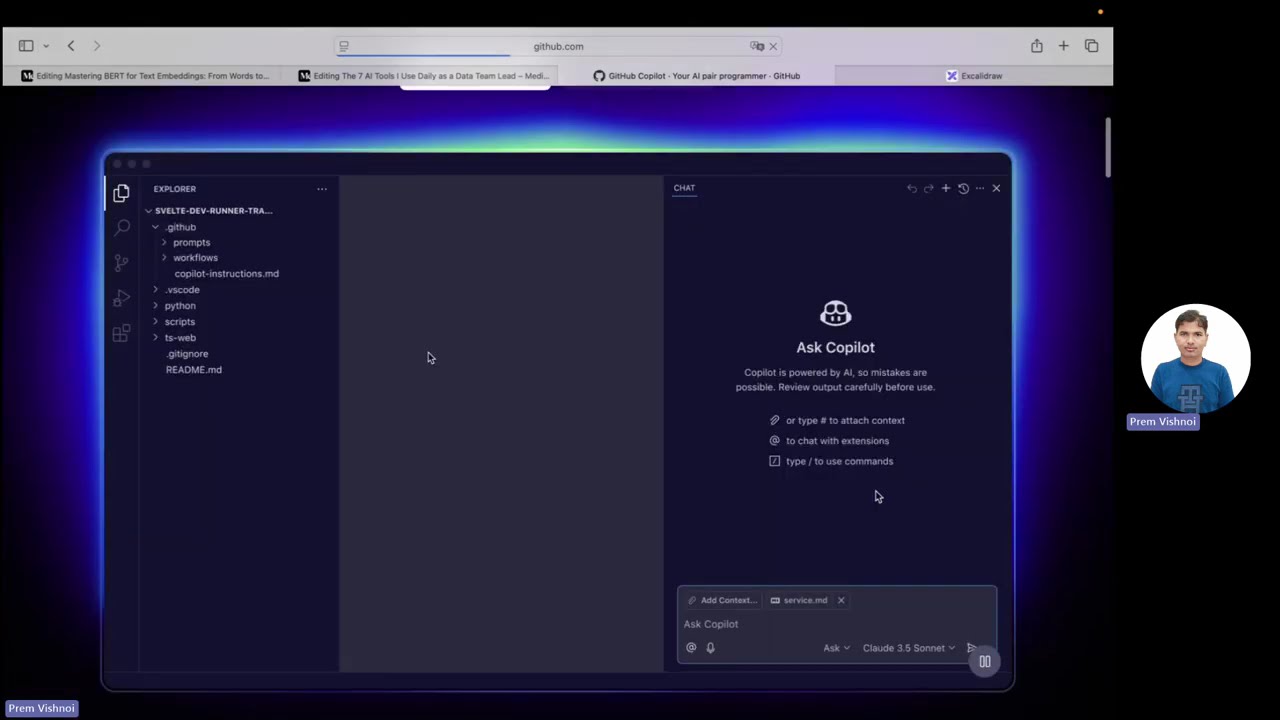Viewport: 1280px width, 720px height.
Task: Click the reader icon in address bar
Action: (x=344, y=46)
